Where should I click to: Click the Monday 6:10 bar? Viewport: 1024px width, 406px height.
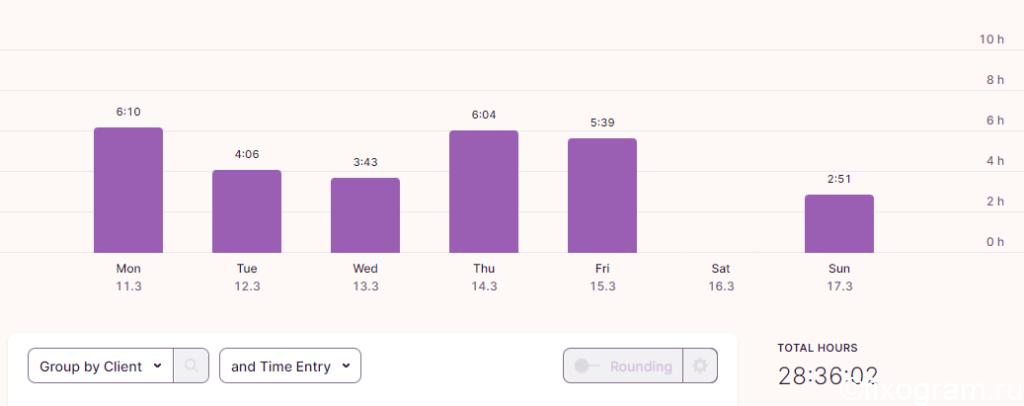pos(128,190)
